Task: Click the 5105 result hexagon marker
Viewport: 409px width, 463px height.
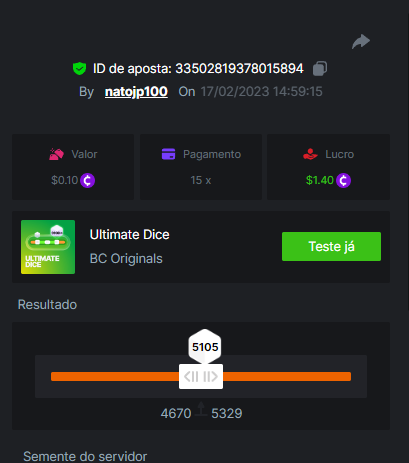Action: pos(205,347)
